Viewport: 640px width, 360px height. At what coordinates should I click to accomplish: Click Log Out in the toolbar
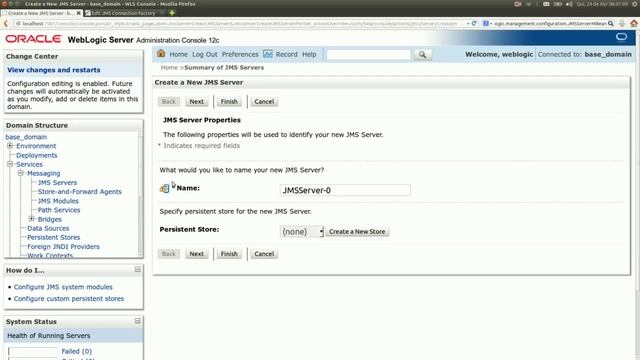click(204, 54)
